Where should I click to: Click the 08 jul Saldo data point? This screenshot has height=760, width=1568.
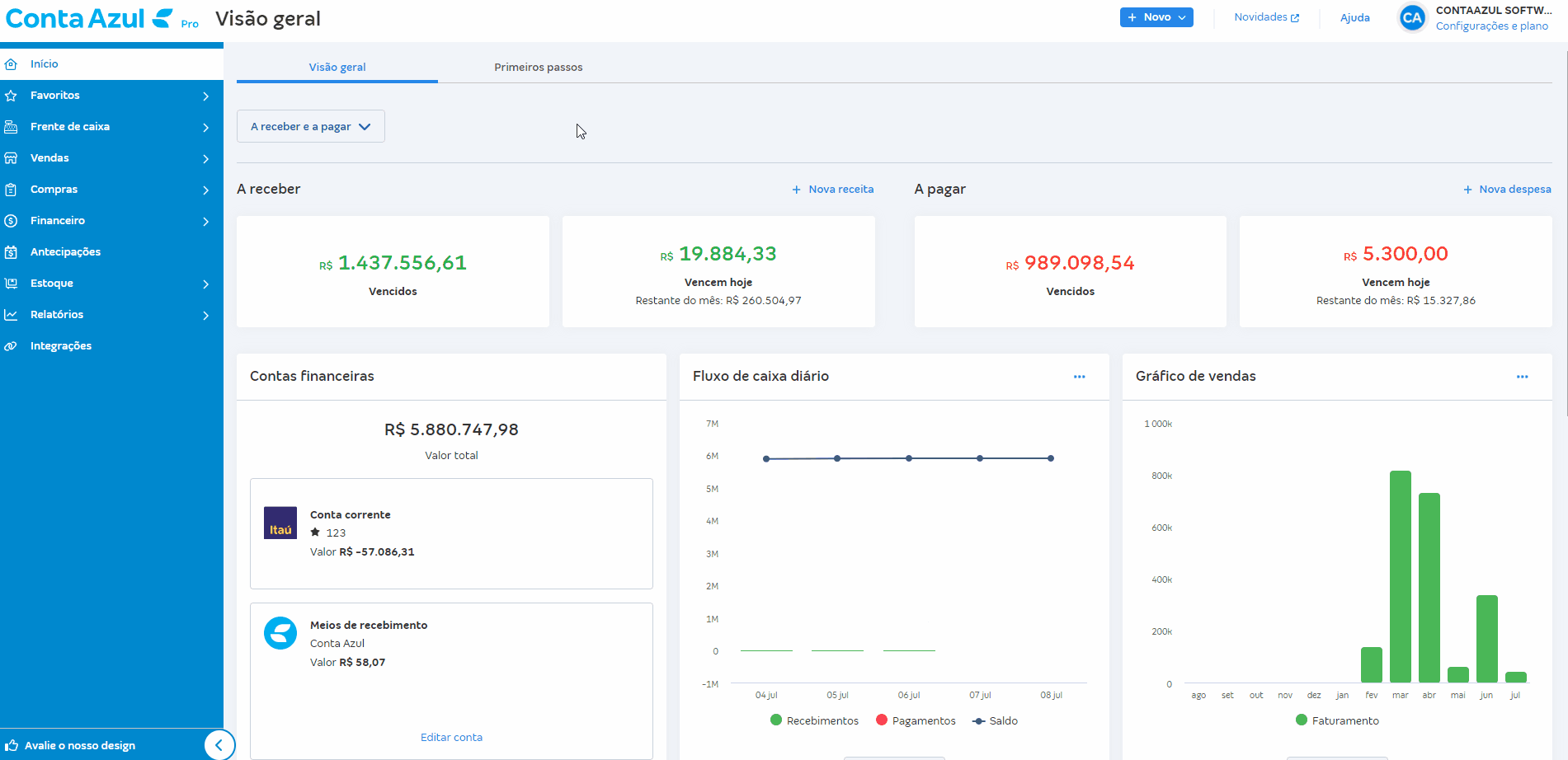click(x=1051, y=458)
